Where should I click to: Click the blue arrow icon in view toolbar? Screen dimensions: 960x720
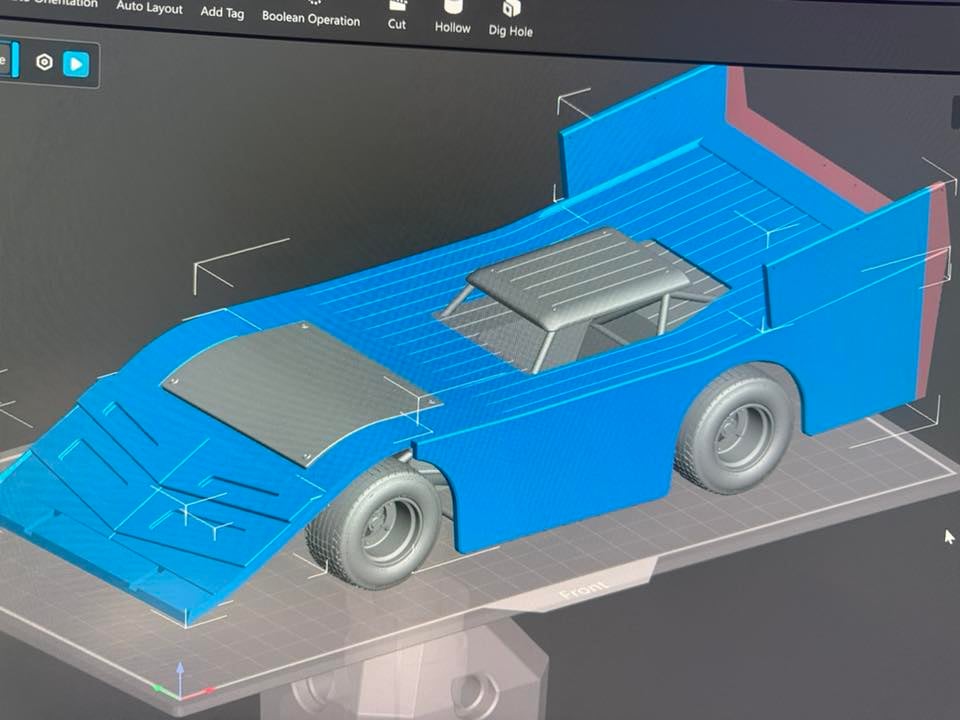click(x=76, y=65)
